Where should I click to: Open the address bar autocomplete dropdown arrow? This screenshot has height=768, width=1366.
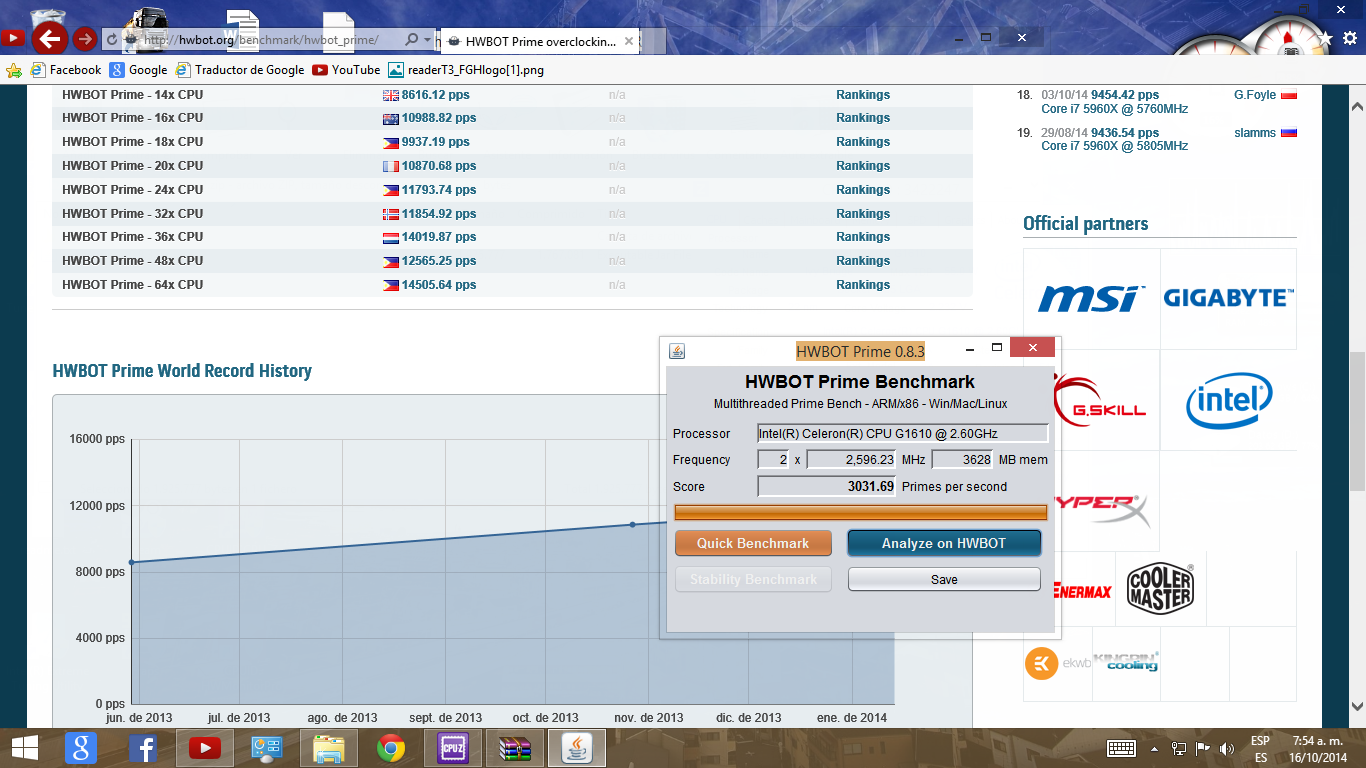(x=428, y=40)
